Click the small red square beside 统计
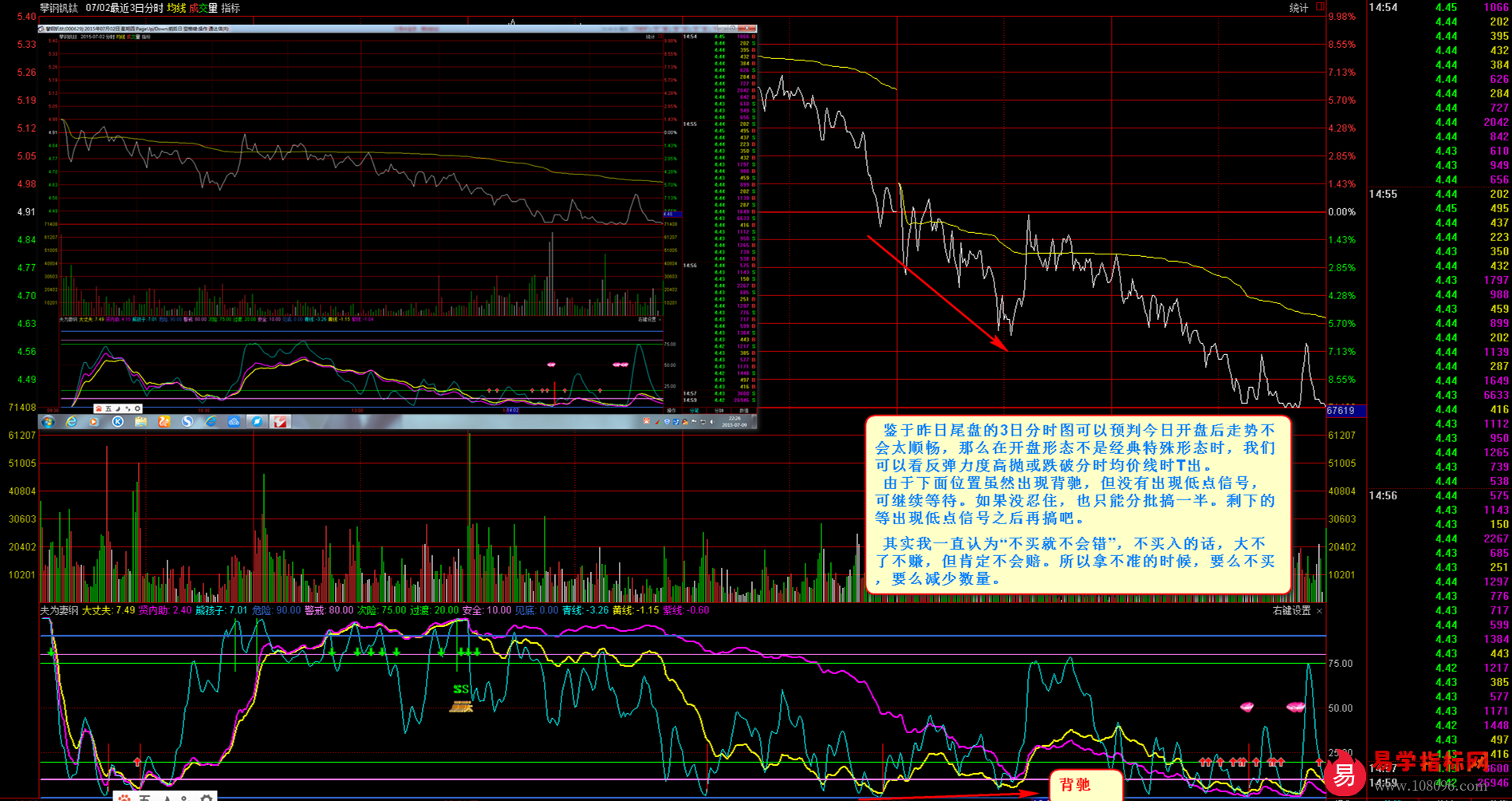Screen dimensions: 1512x801 click(1320, 7)
